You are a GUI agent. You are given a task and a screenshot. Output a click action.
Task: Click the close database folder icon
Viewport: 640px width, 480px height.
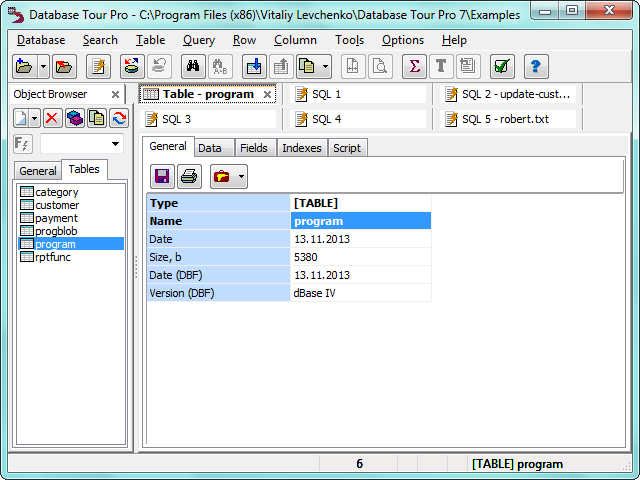[x=64, y=66]
